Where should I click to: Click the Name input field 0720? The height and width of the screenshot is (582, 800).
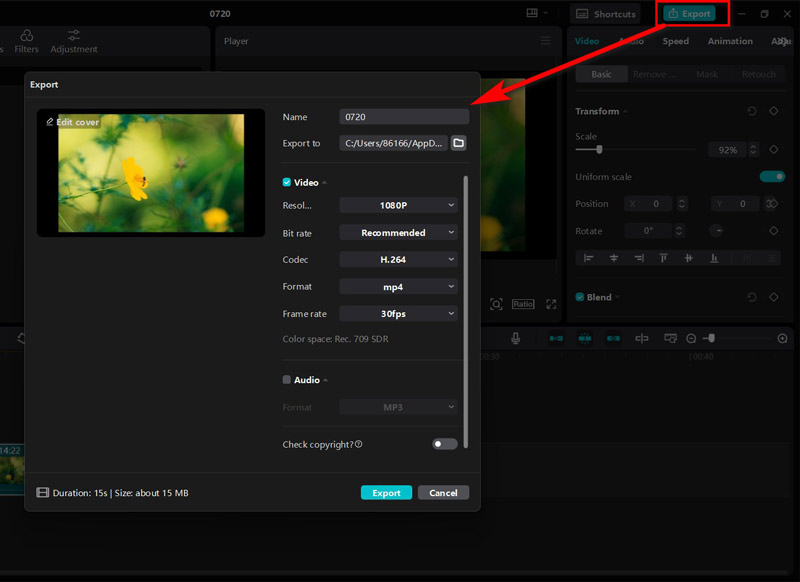(x=404, y=117)
